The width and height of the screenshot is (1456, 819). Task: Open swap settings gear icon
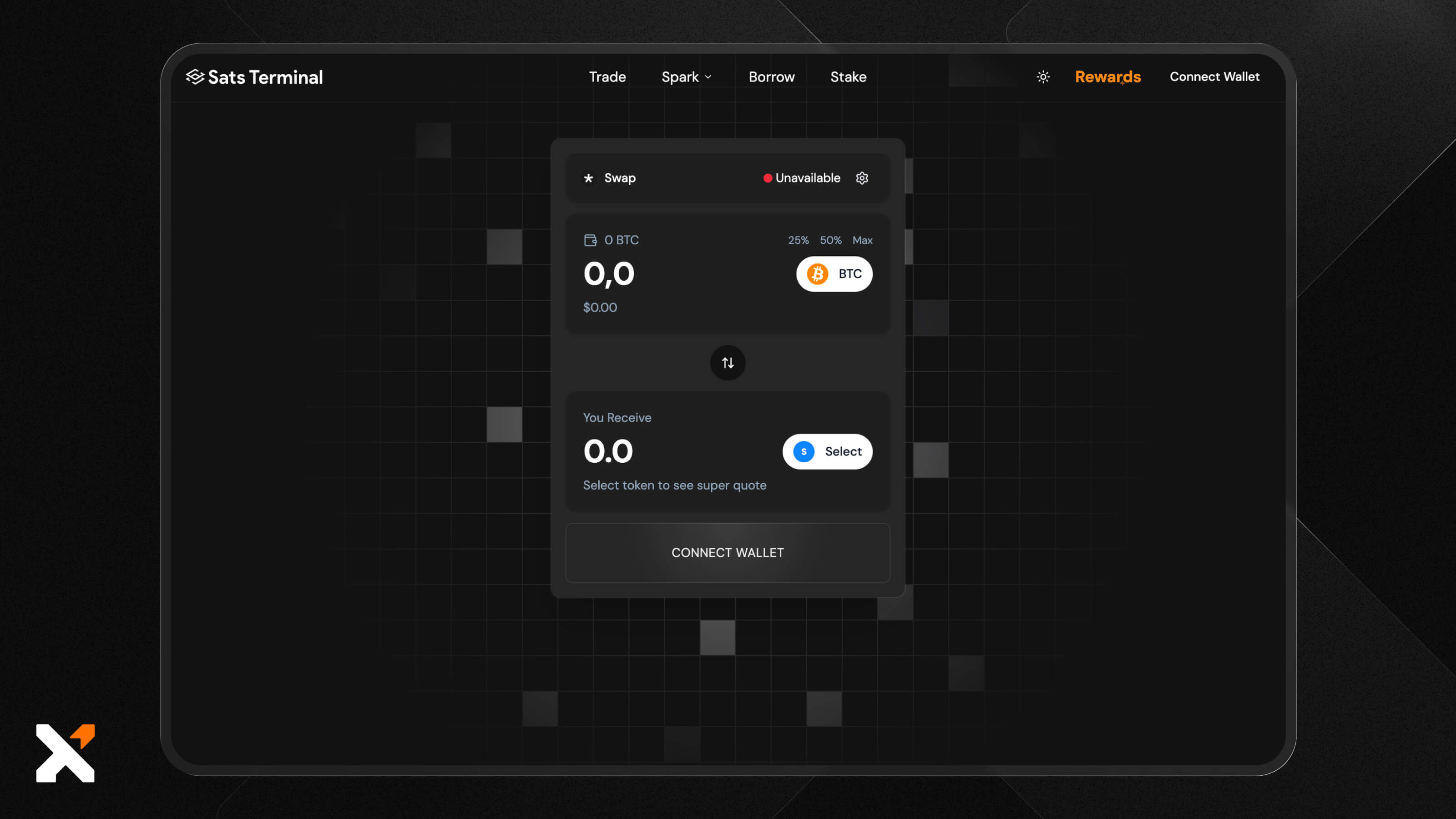(x=861, y=178)
